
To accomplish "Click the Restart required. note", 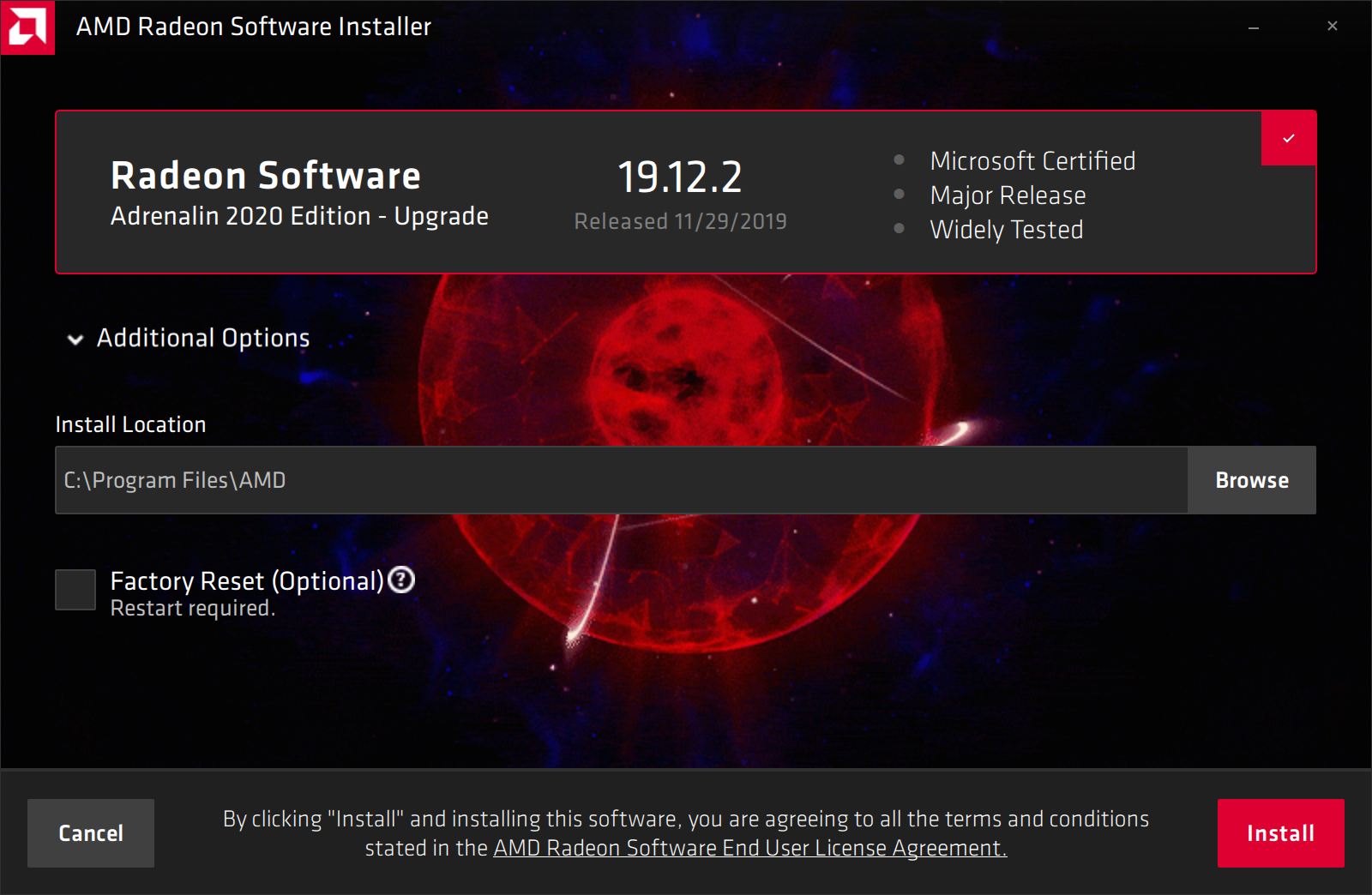I will coord(193,608).
